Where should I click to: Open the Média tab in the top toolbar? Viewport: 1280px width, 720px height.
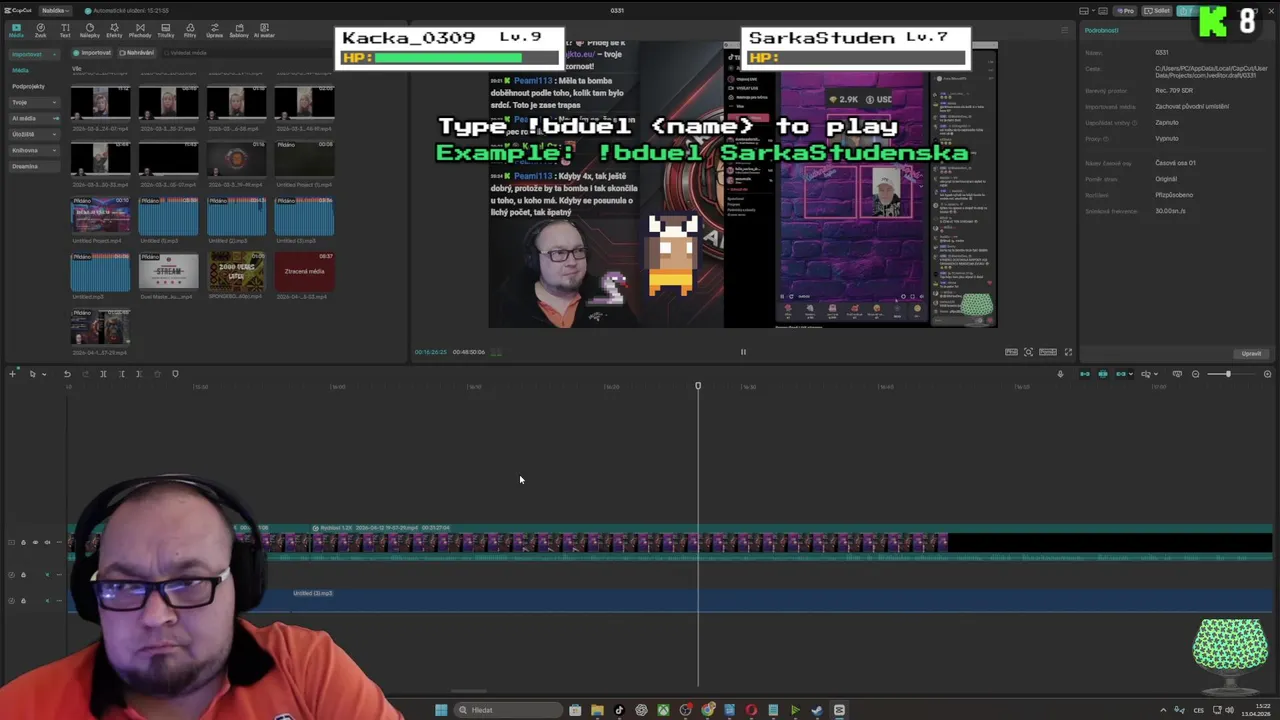16,30
